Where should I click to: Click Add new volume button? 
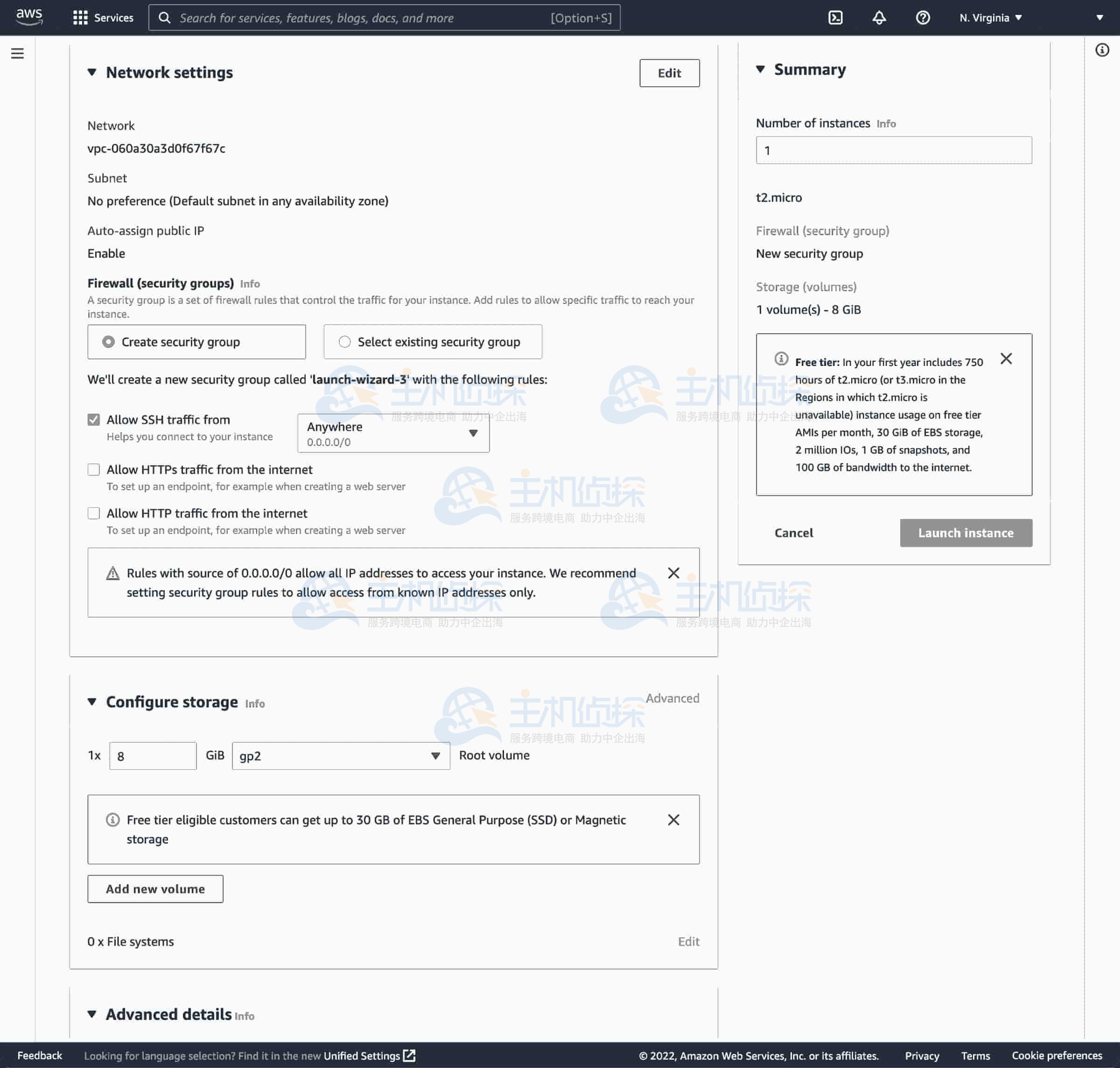click(155, 889)
